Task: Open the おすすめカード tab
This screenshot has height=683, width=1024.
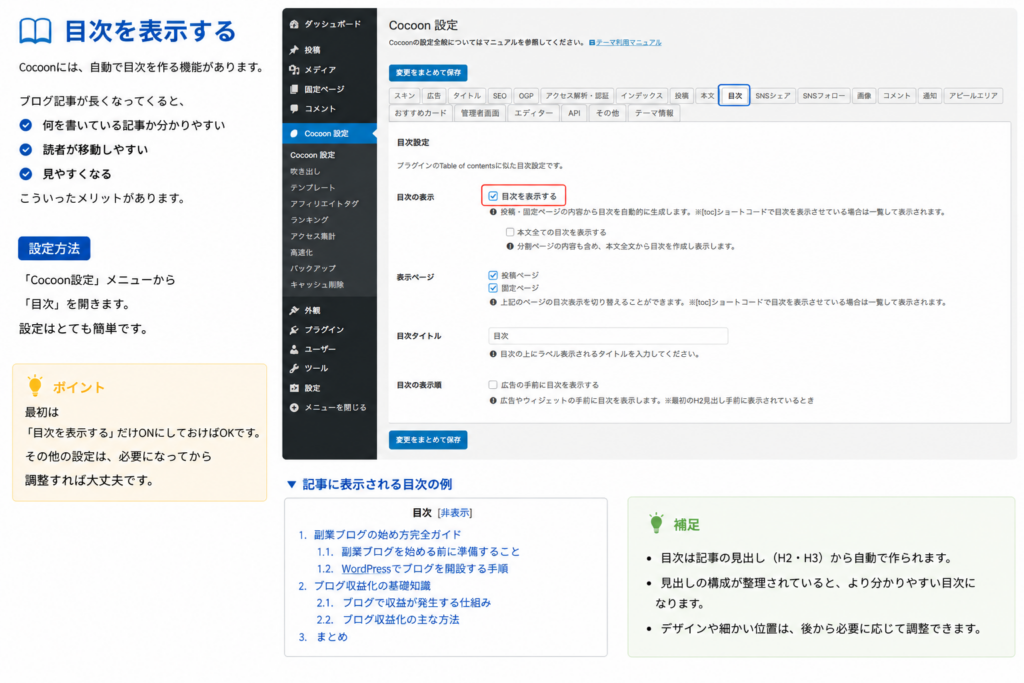Action: click(420, 113)
